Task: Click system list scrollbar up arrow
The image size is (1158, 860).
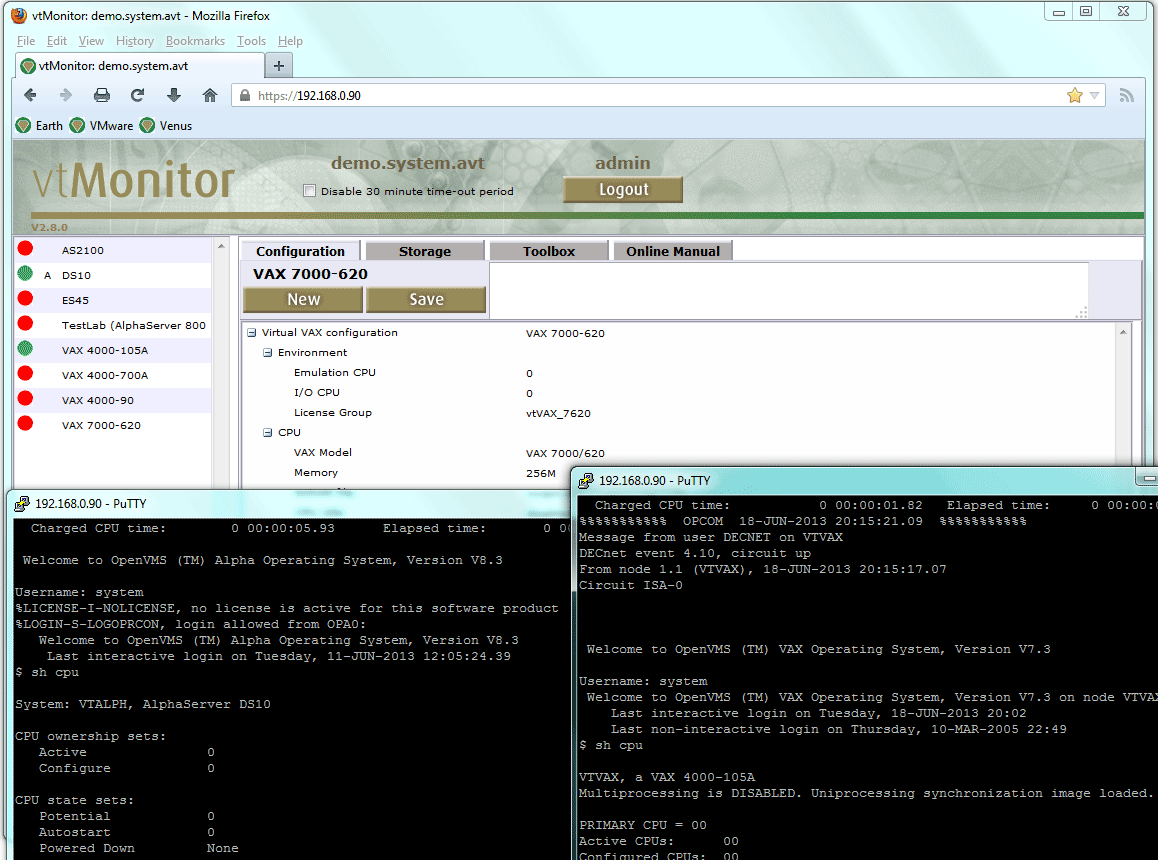Action: click(221, 246)
